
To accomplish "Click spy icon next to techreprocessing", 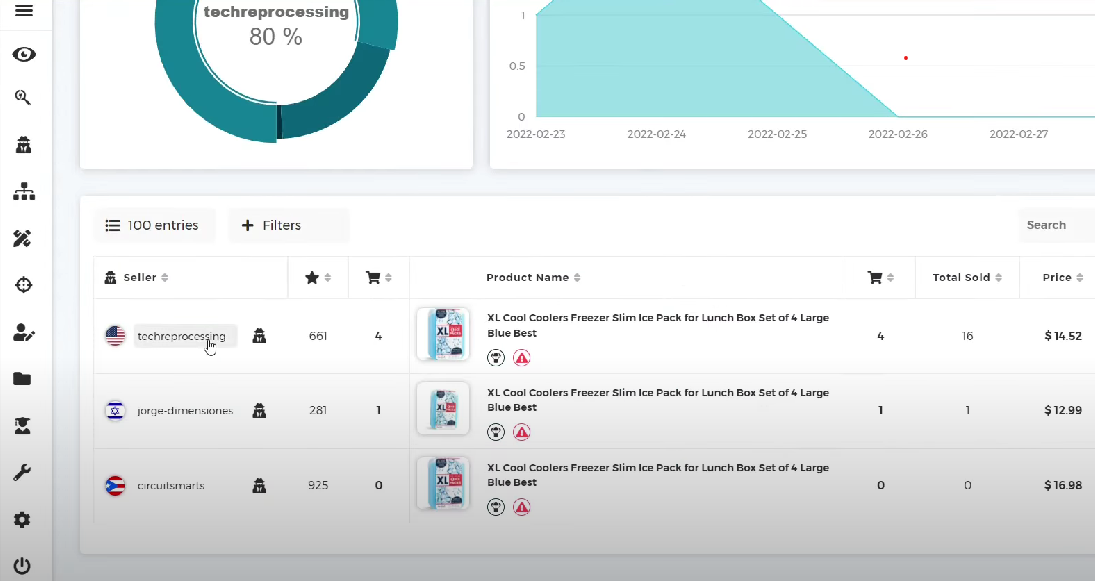I will pyautogui.click(x=259, y=336).
